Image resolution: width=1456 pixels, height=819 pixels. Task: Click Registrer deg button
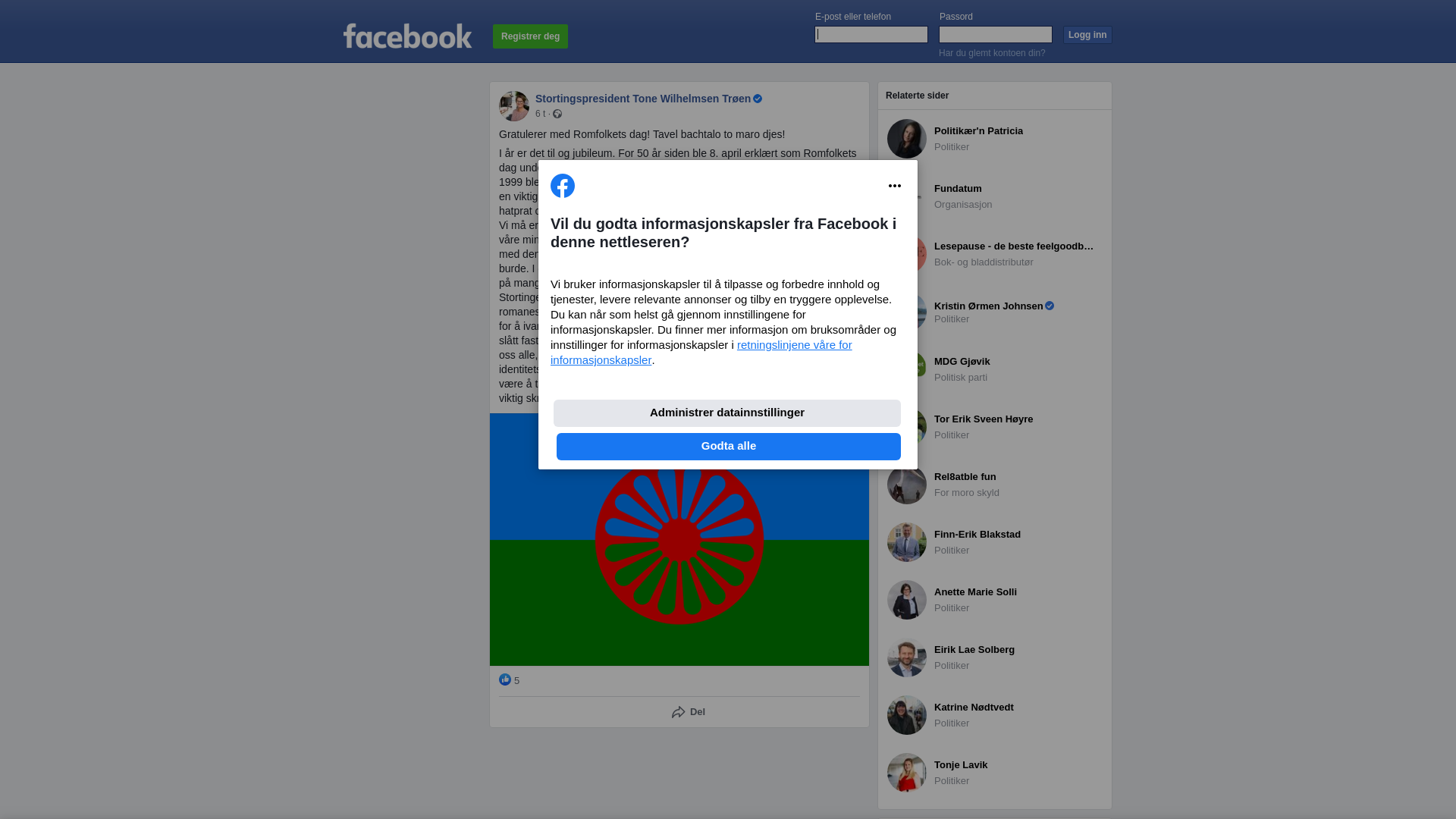point(530,36)
